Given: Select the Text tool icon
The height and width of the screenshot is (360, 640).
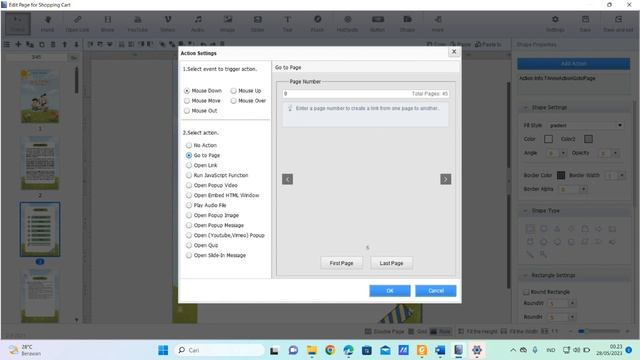Looking at the screenshot, I should [287, 23].
